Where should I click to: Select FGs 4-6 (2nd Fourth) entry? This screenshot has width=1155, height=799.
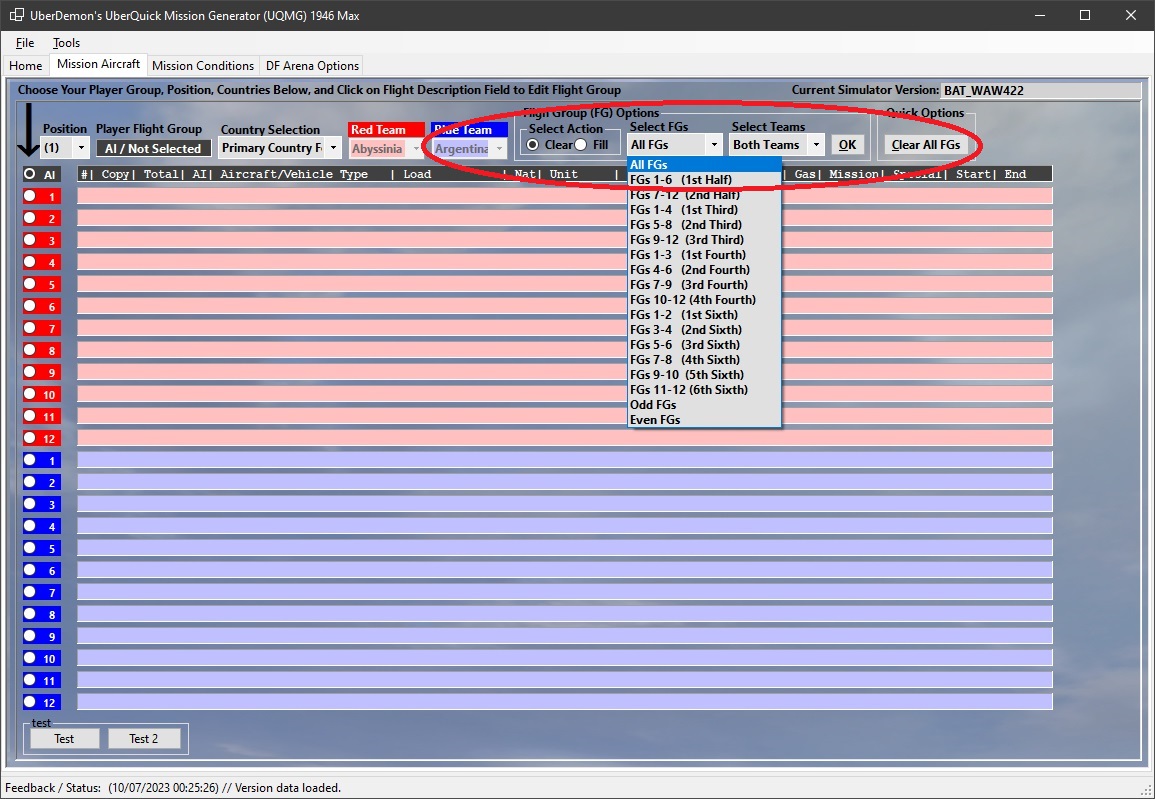[704, 270]
